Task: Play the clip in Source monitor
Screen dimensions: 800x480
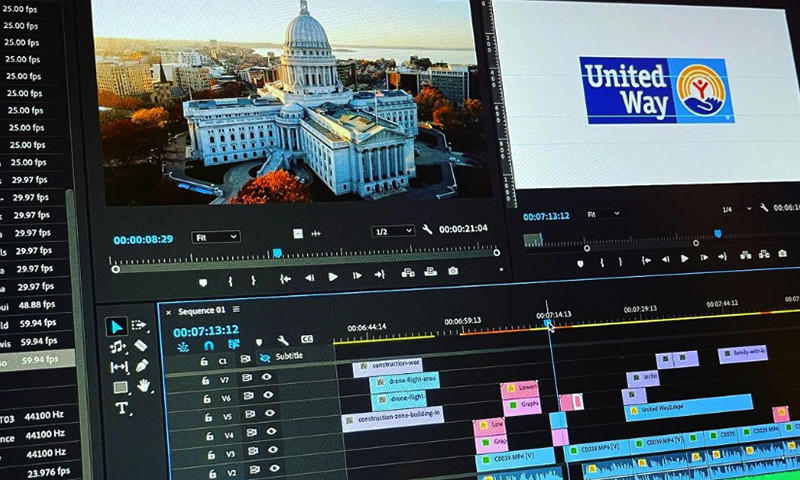Action: coord(333,276)
